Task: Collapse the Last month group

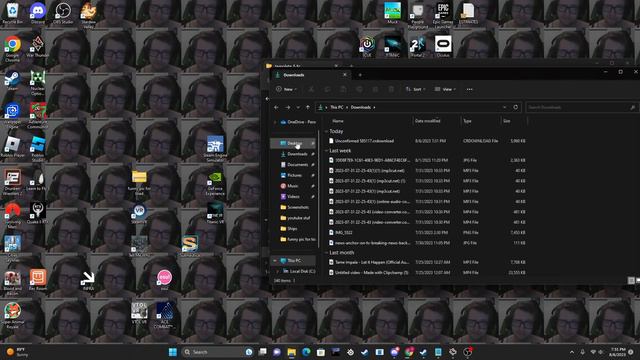Action: 327,253
